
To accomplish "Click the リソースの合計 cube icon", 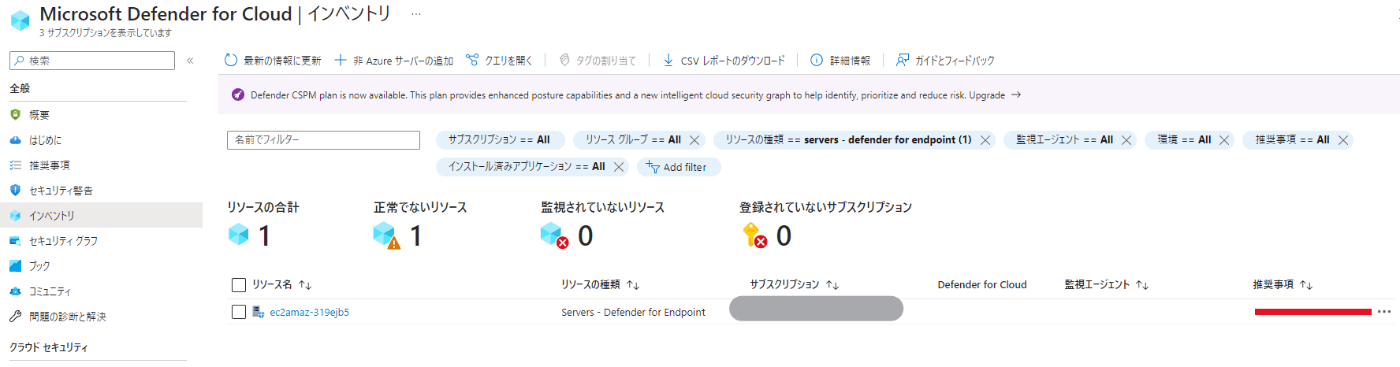I will click(x=238, y=235).
